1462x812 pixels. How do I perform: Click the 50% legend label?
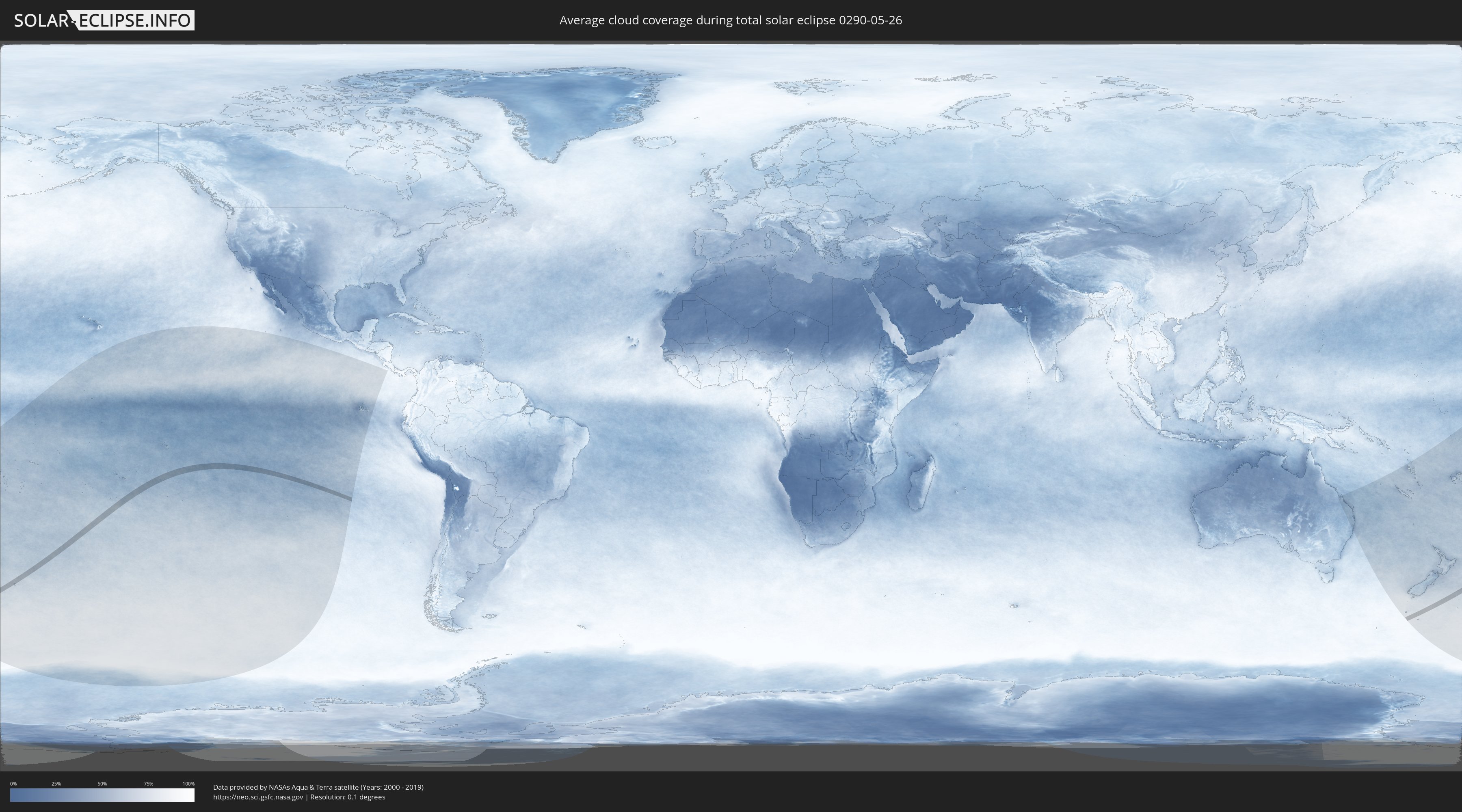[102, 784]
